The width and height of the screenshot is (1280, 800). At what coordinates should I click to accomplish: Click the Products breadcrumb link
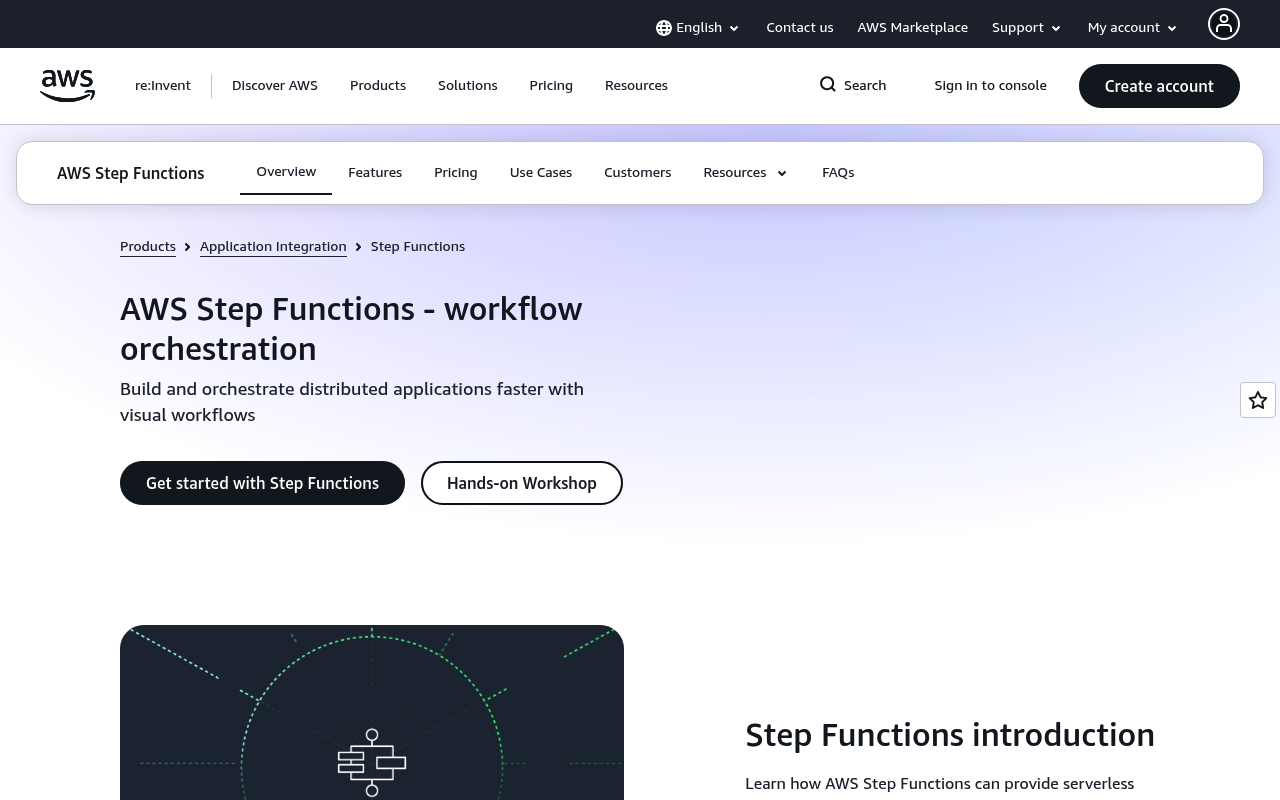click(x=148, y=247)
